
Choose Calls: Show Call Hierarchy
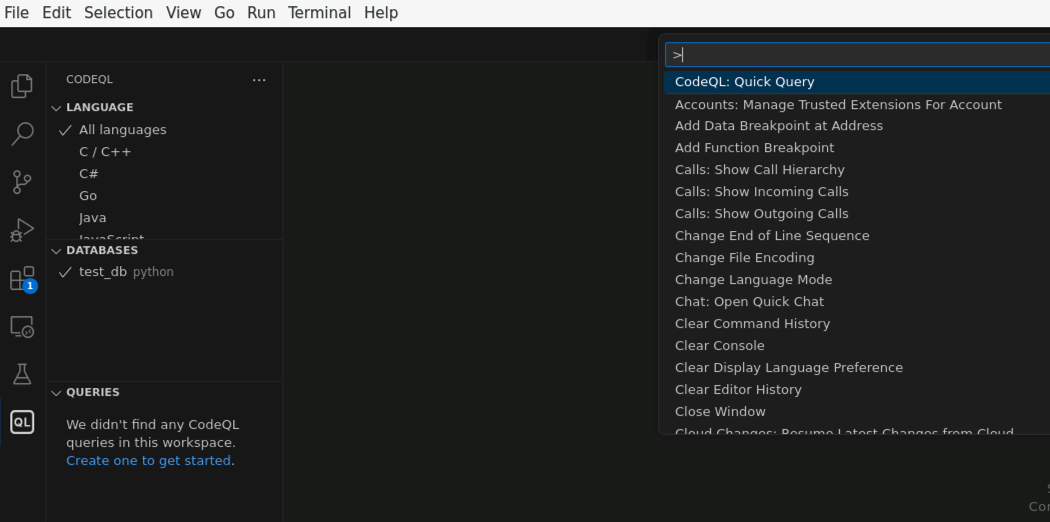coord(856,170)
